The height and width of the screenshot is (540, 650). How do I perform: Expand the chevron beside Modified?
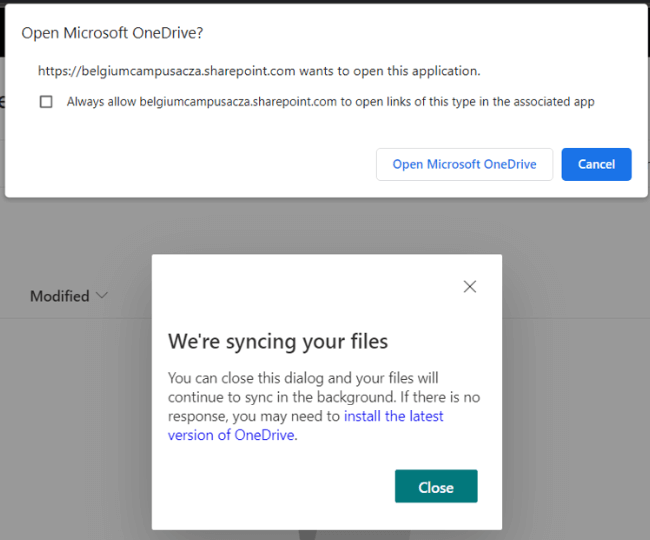click(101, 296)
